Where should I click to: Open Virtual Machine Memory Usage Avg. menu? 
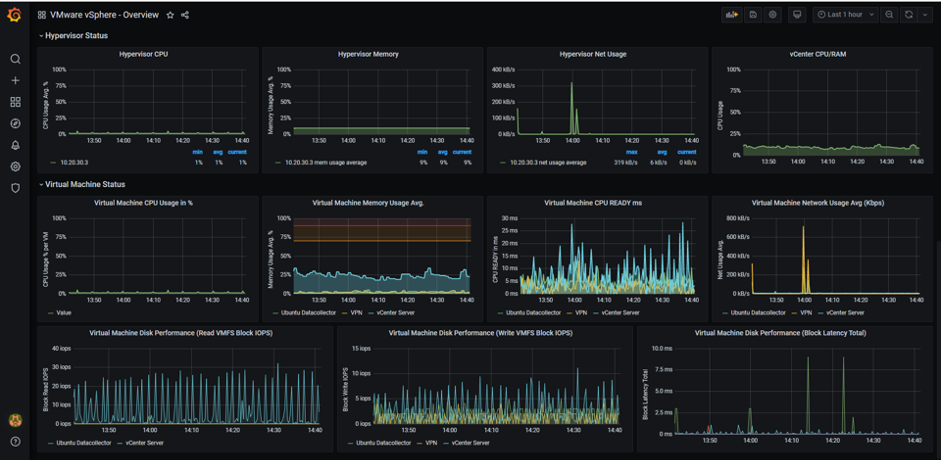coord(368,203)
